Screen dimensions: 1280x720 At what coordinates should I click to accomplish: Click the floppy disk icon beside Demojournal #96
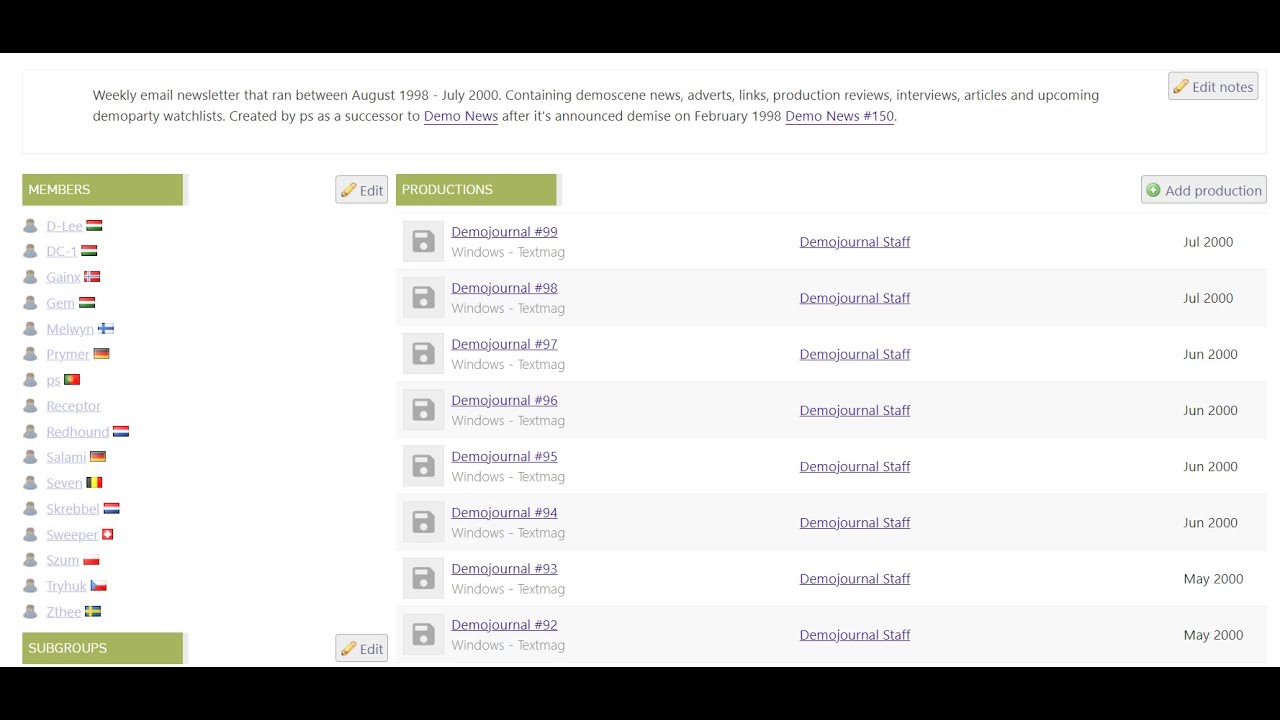tap(423, 410)
